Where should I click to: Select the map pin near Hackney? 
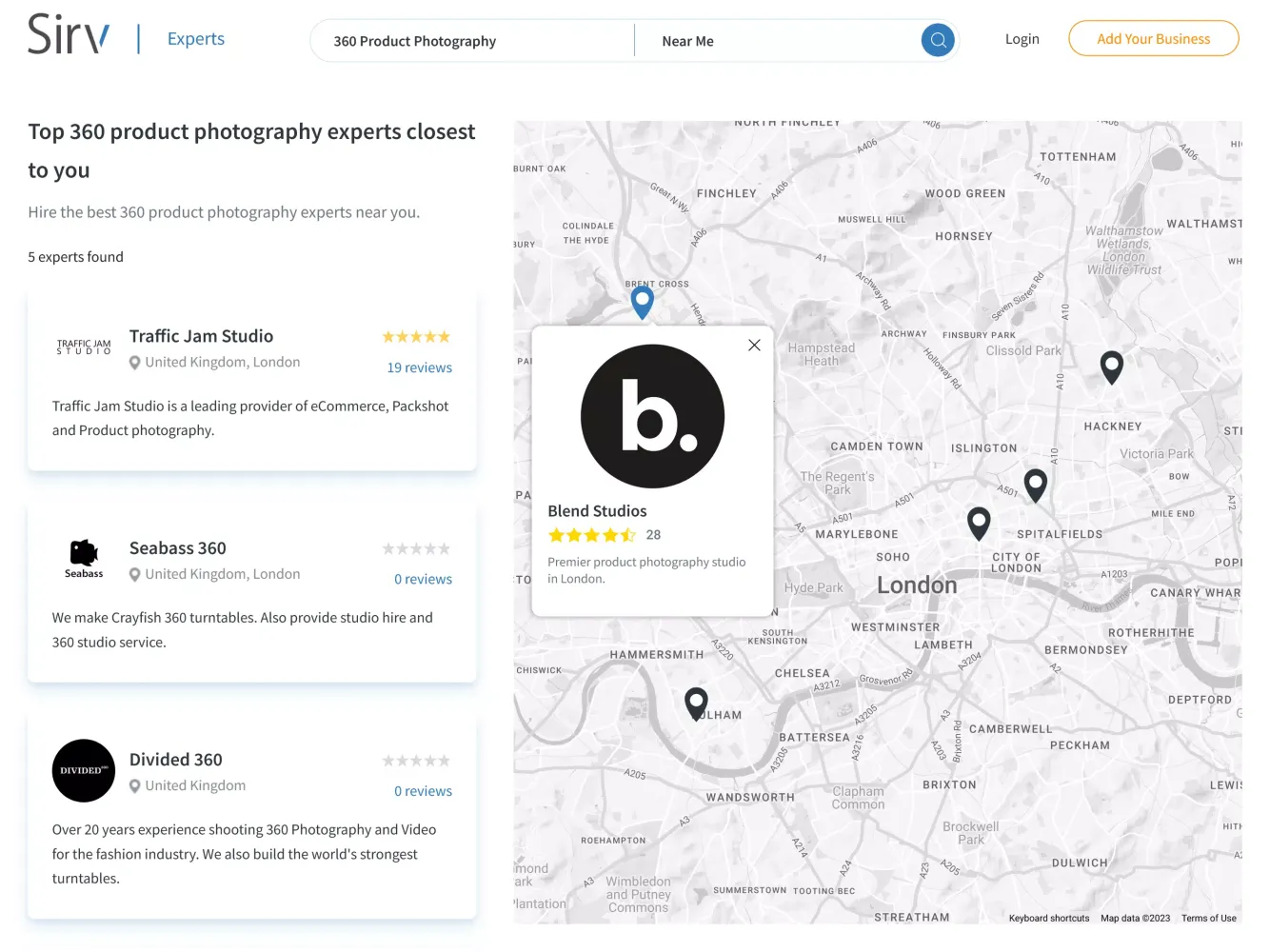[x=1111, y=367]
